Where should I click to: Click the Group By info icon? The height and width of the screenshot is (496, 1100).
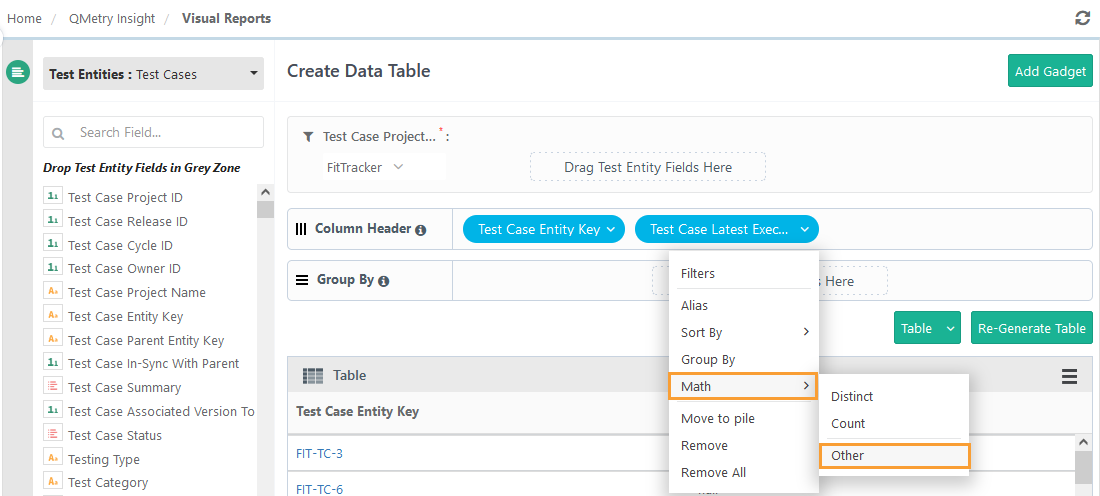[383, 281]
